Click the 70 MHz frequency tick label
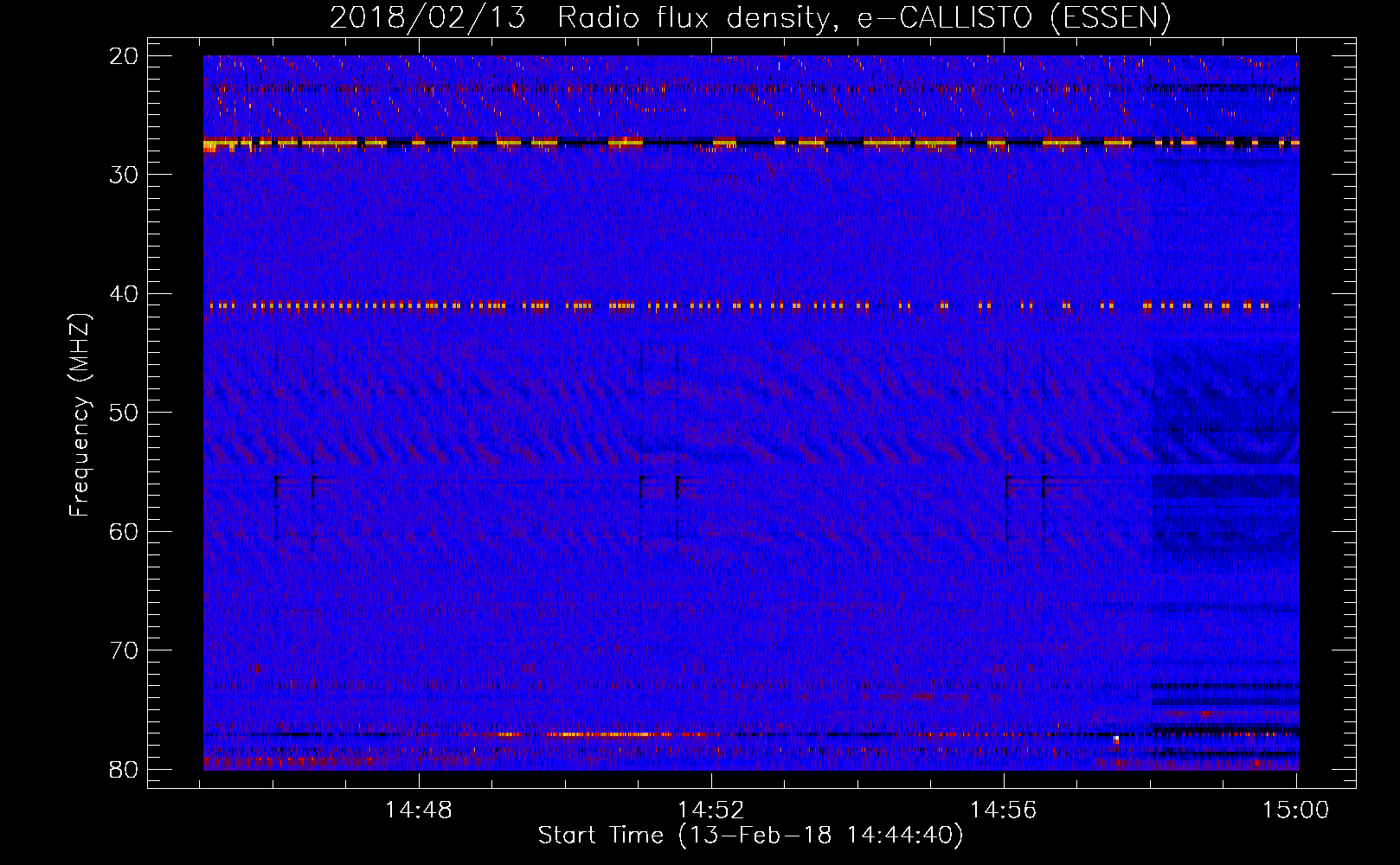This screenshot has height=865, width=1400. [125, 650]
